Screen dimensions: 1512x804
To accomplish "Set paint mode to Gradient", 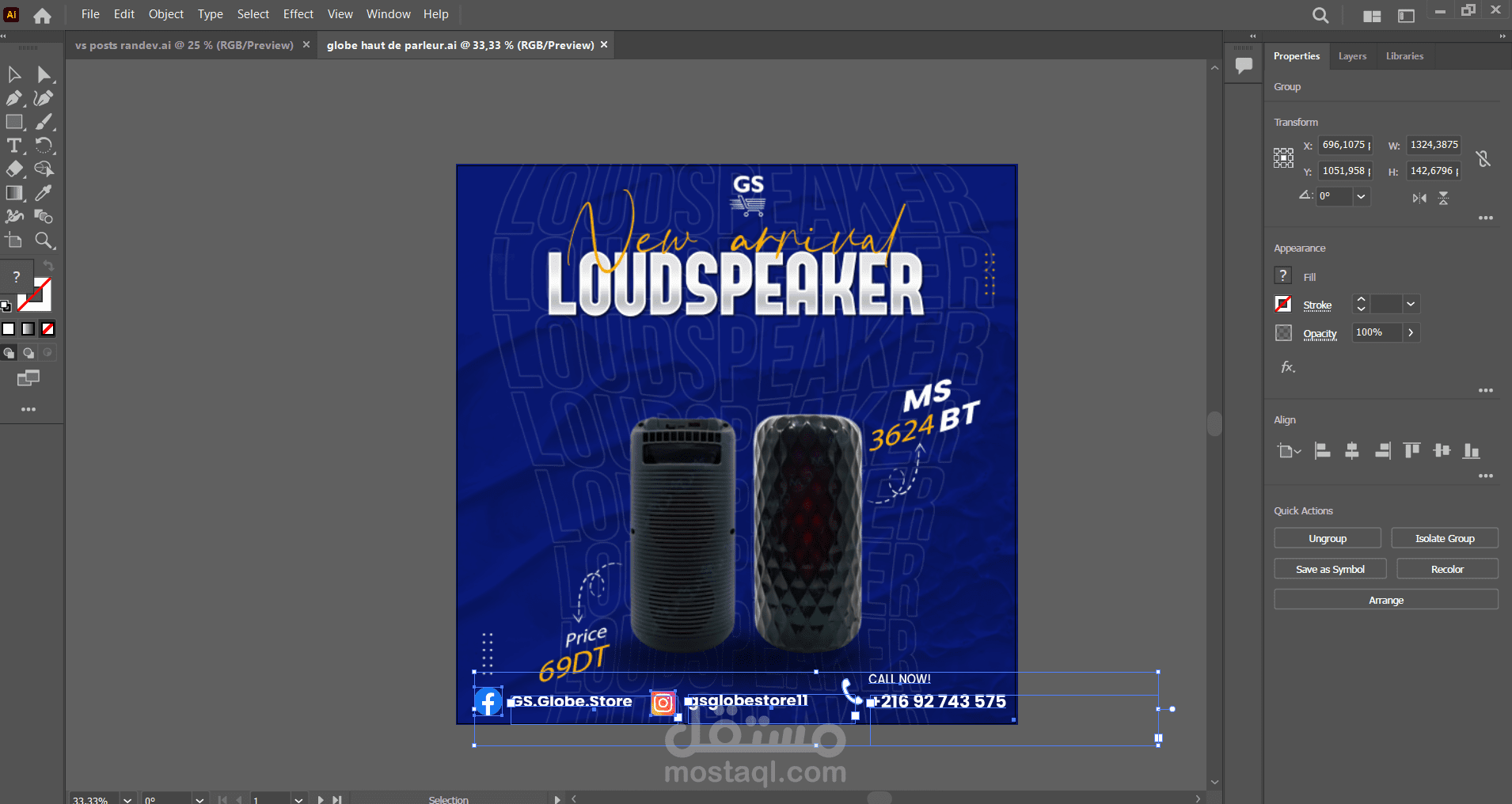I will pyautogui.click(x=28, y=329).
